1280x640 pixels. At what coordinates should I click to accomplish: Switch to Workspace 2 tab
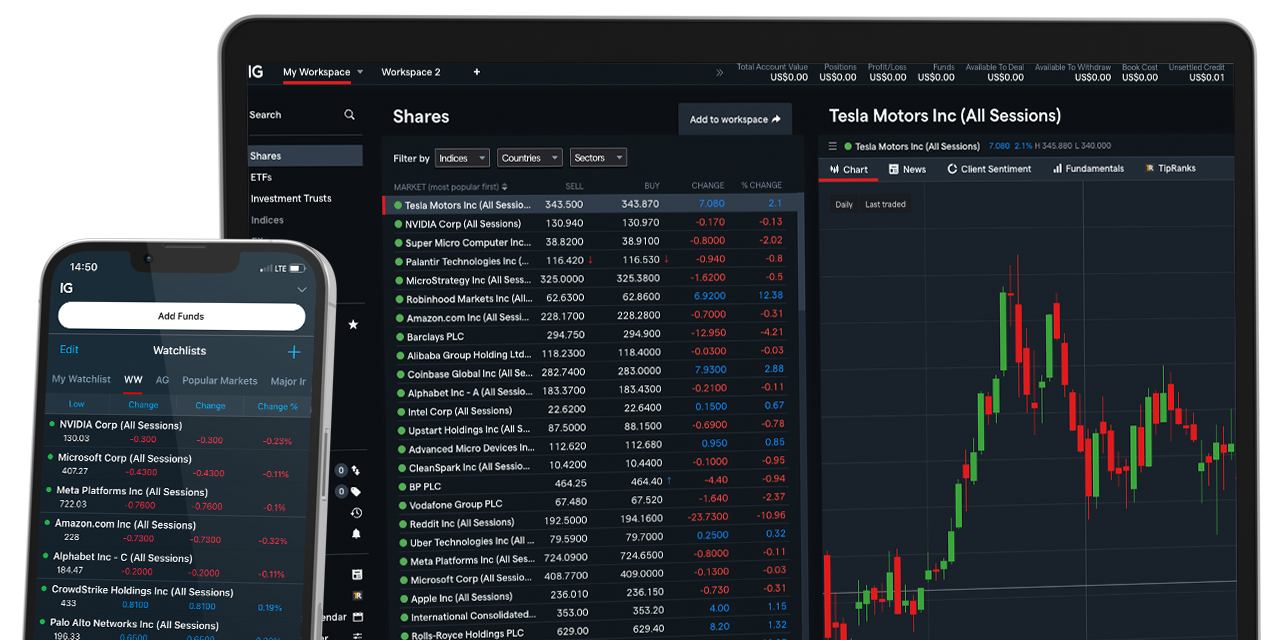tap(411, 72)
